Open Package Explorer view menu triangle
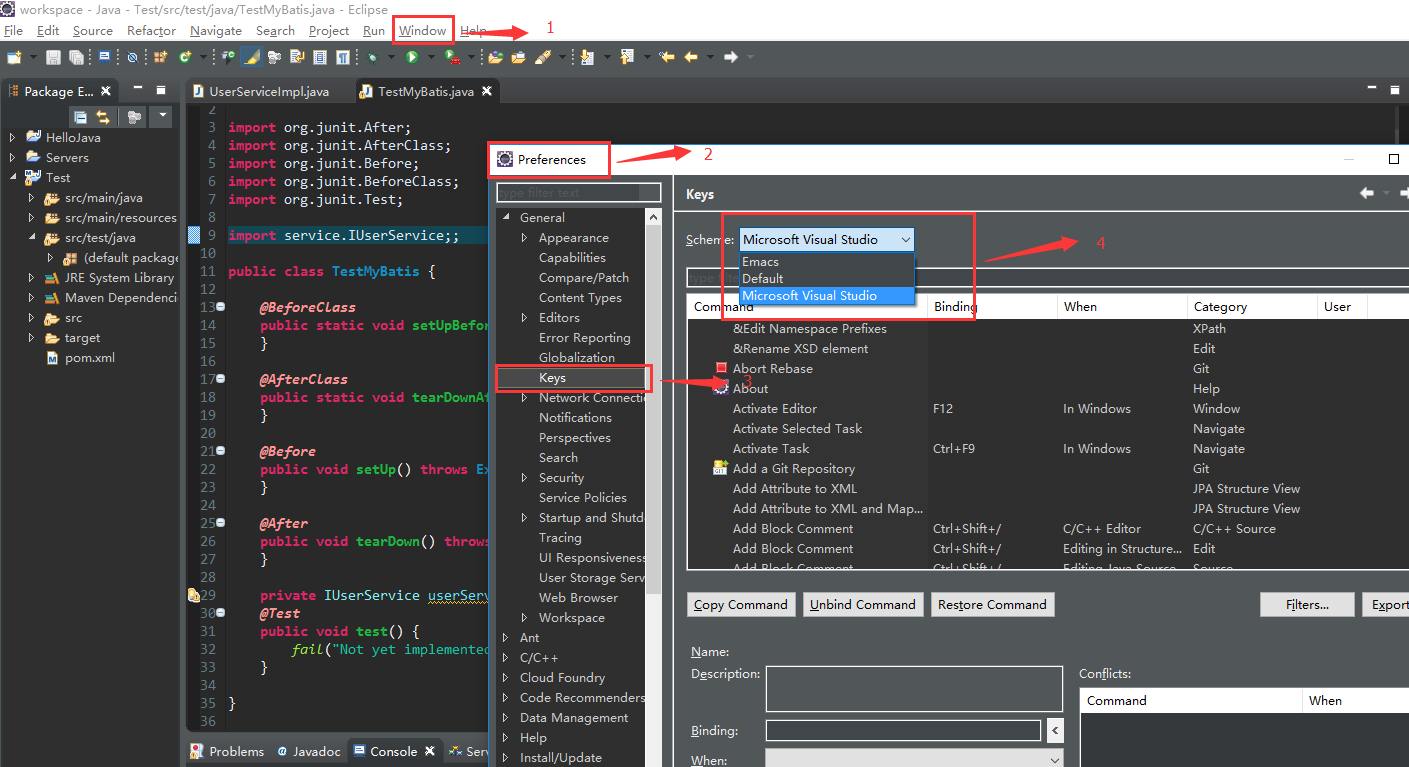The image size is (1409, 767). click(x=163, y=116)
